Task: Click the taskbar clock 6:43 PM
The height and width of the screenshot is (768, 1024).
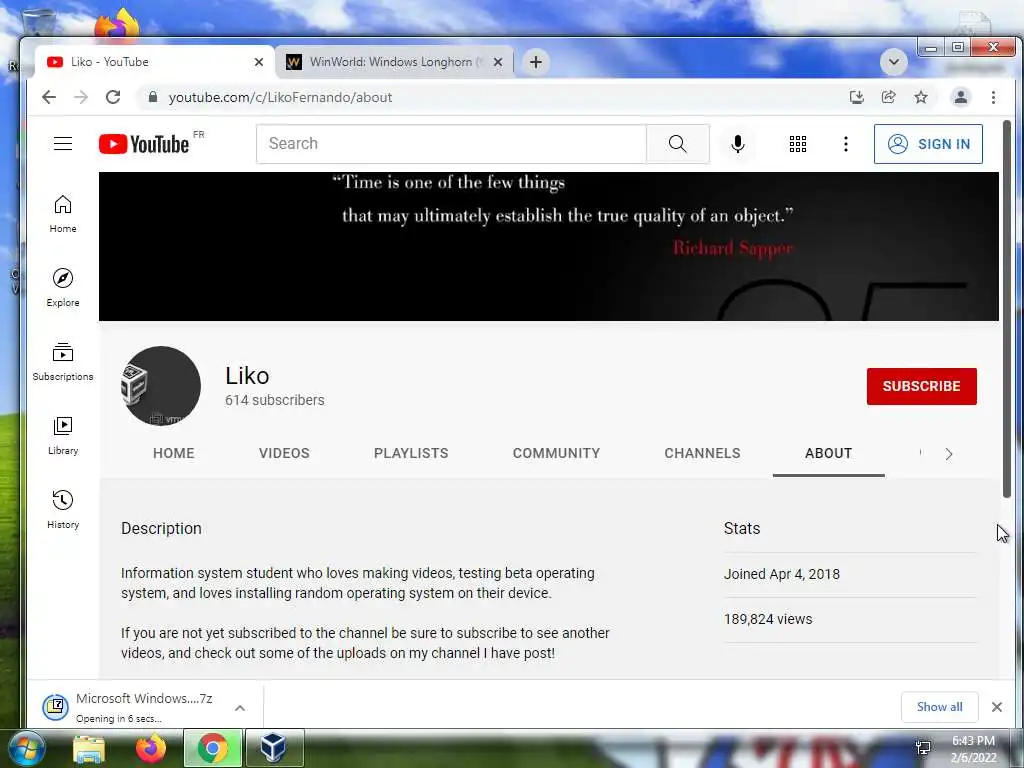Action: pos(973,749)
